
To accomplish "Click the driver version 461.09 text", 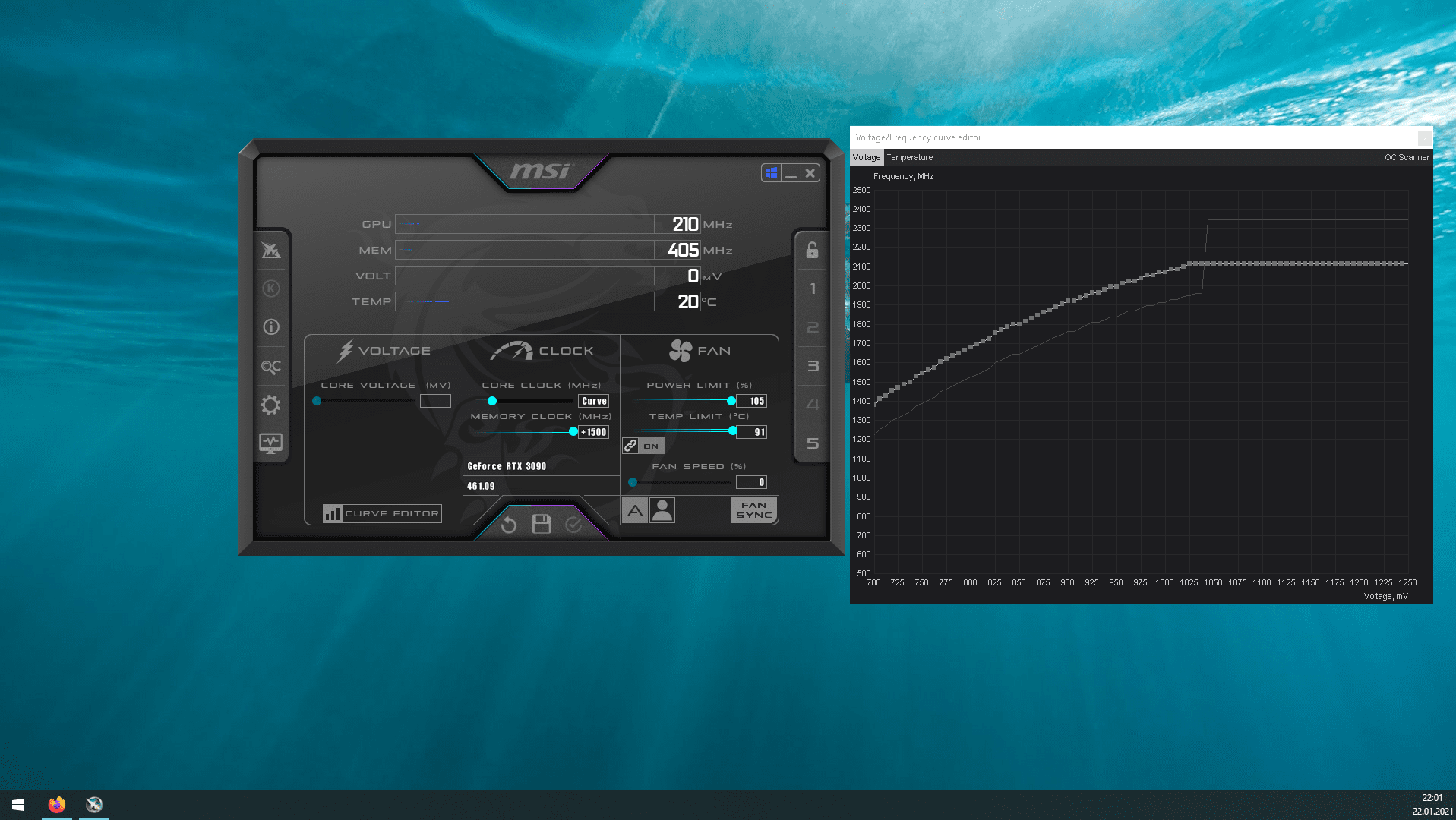I will [x=481, y=486].
